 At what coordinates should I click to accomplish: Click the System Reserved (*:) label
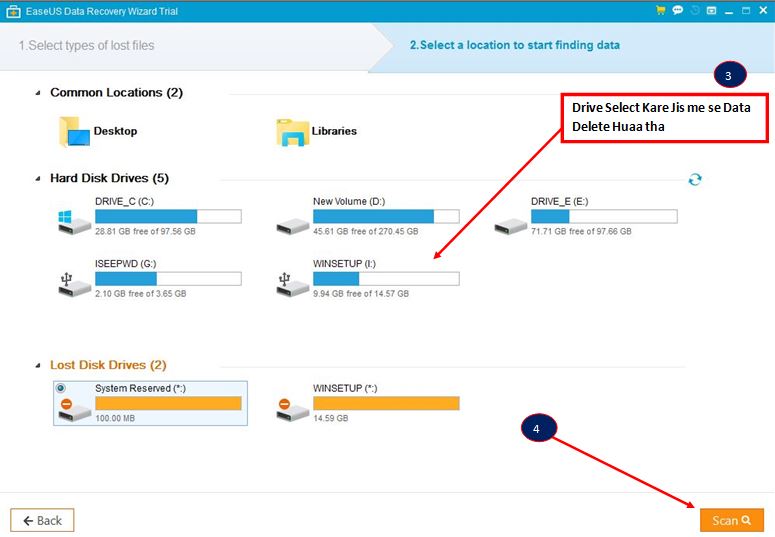tap(140, 388)
